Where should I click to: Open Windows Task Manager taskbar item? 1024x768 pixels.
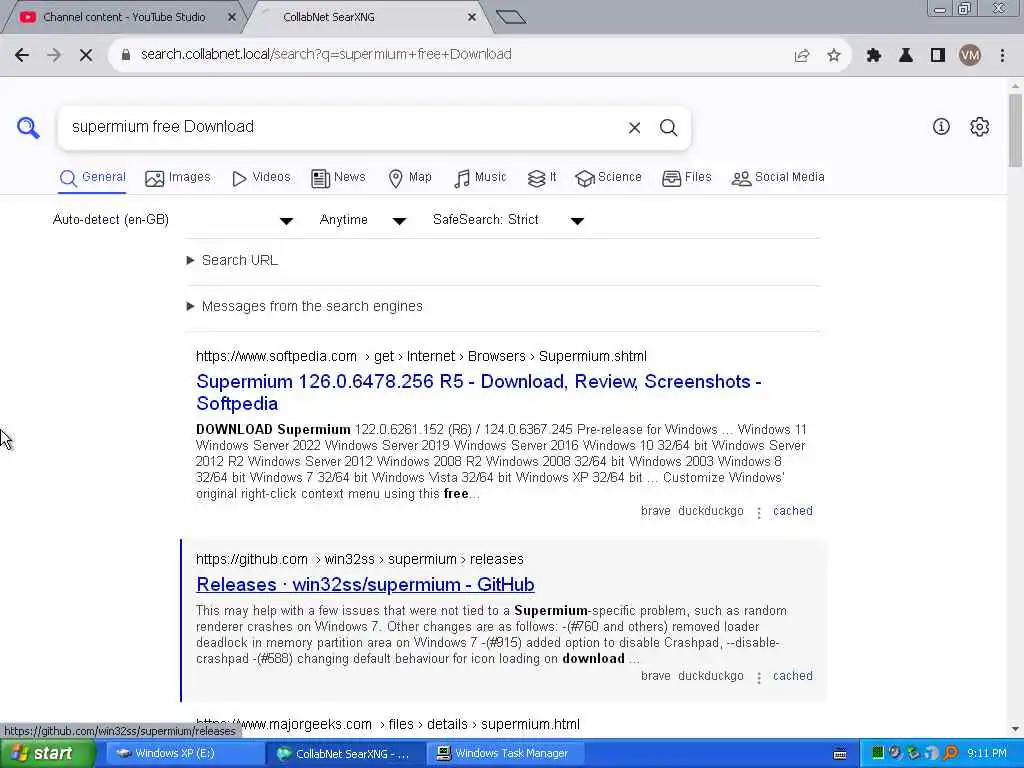(503, 753)
